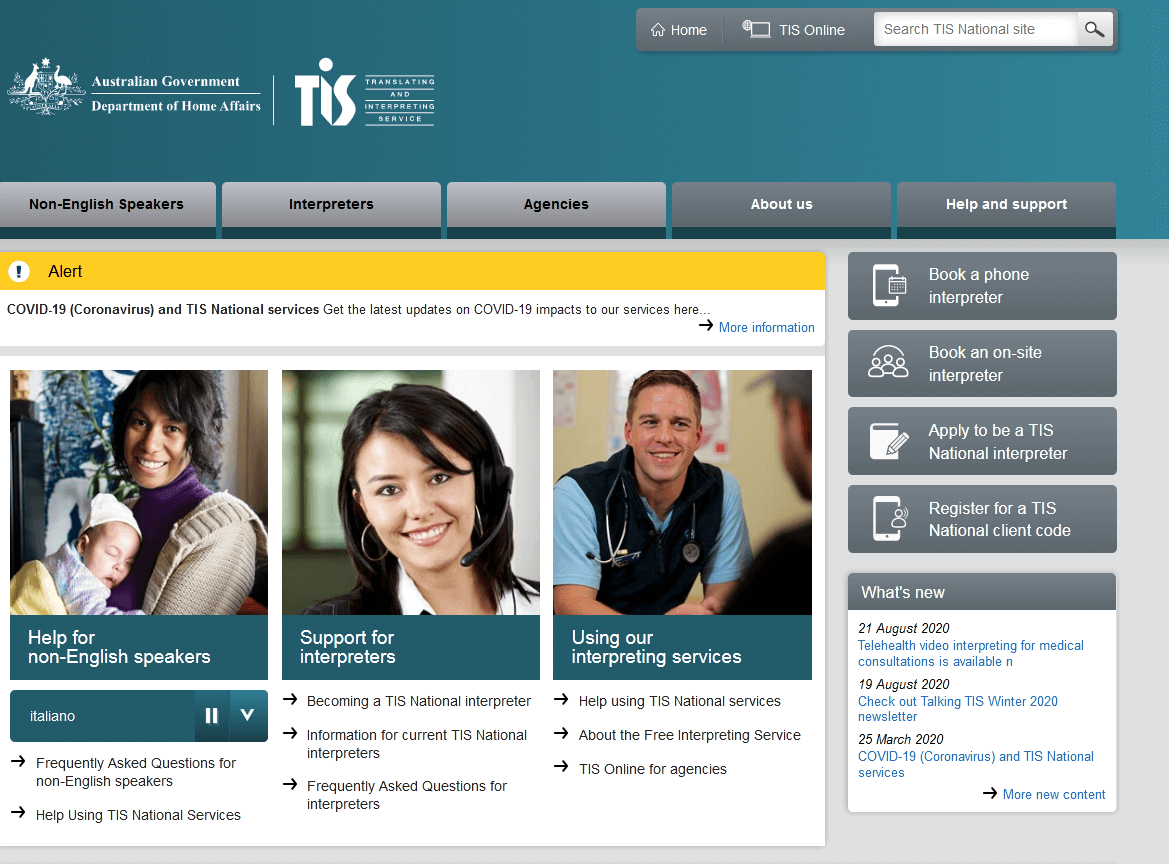Open Help using TIS National services link
This screenshot has width=1169, height=864.
(x=679, y=701)
